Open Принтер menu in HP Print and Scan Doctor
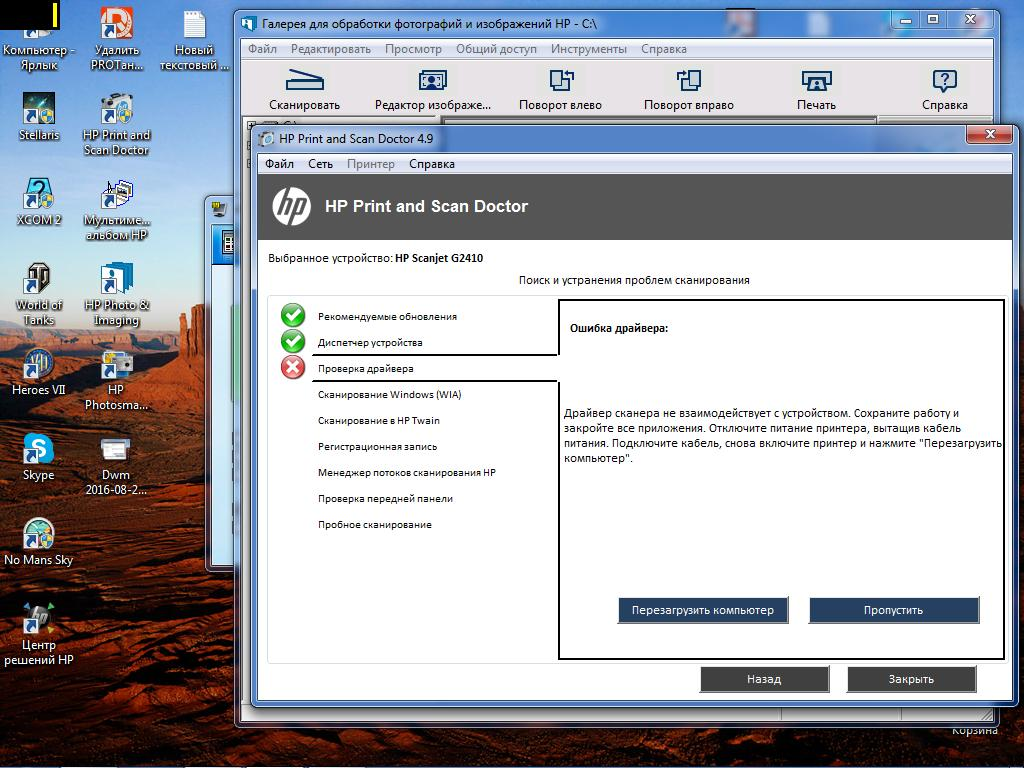This screenshot has width=1024, height=768. pyautogui.click(x=371, y=164)
